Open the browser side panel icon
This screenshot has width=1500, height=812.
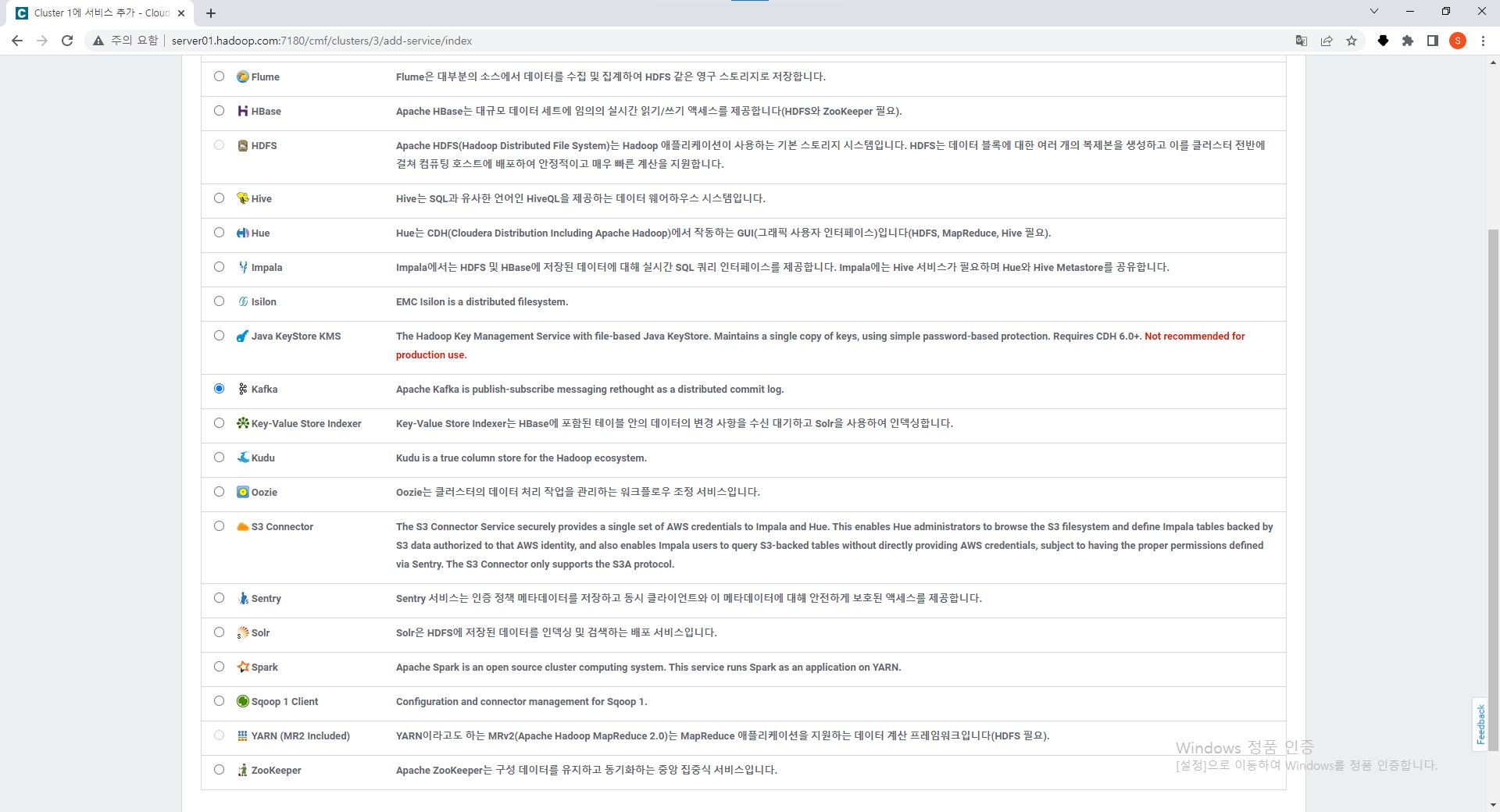coord(1433,41)
